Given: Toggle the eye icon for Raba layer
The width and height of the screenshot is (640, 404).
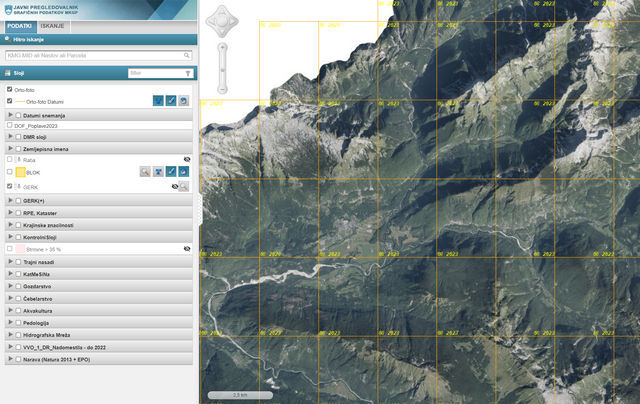Looking at the screenshot, I should [x=187, y=159].
